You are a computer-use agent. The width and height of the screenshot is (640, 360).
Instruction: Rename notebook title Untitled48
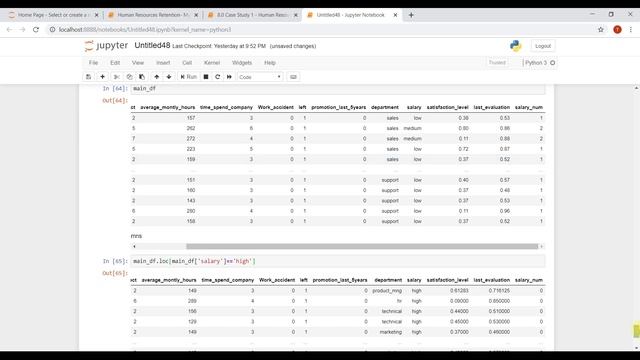coord(152,46)
